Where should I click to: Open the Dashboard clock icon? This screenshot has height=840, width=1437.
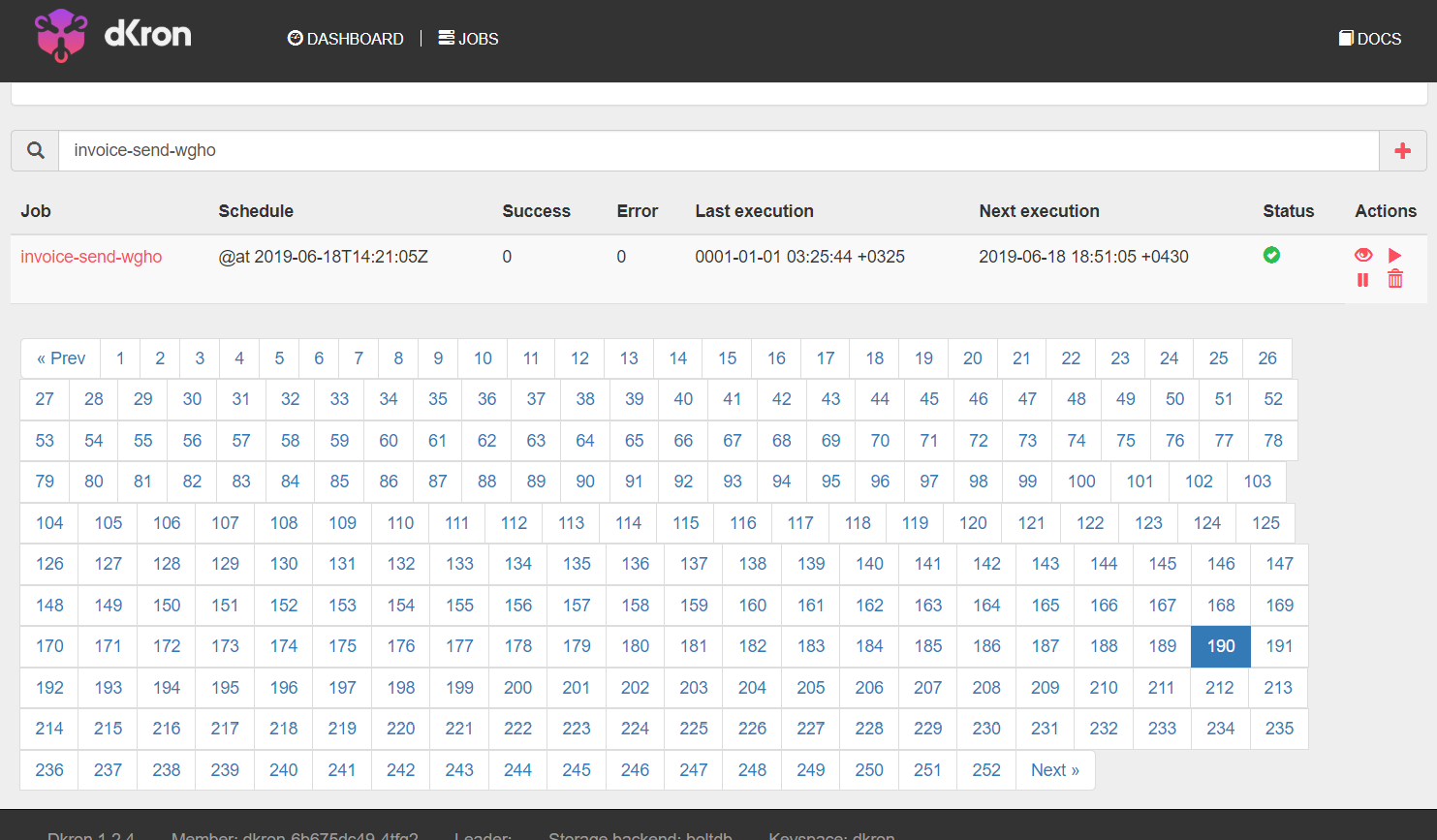click(x=294, y=38)
